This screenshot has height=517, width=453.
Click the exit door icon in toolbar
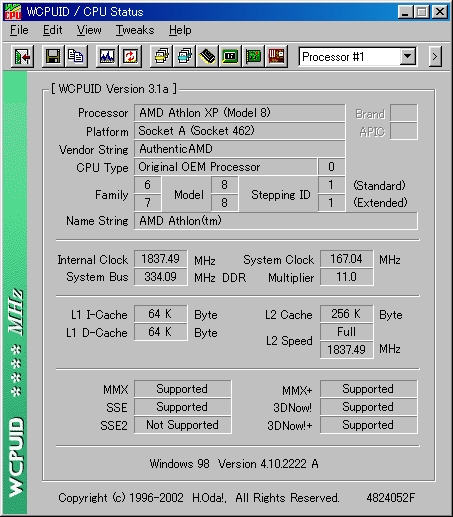coord(22,57)
